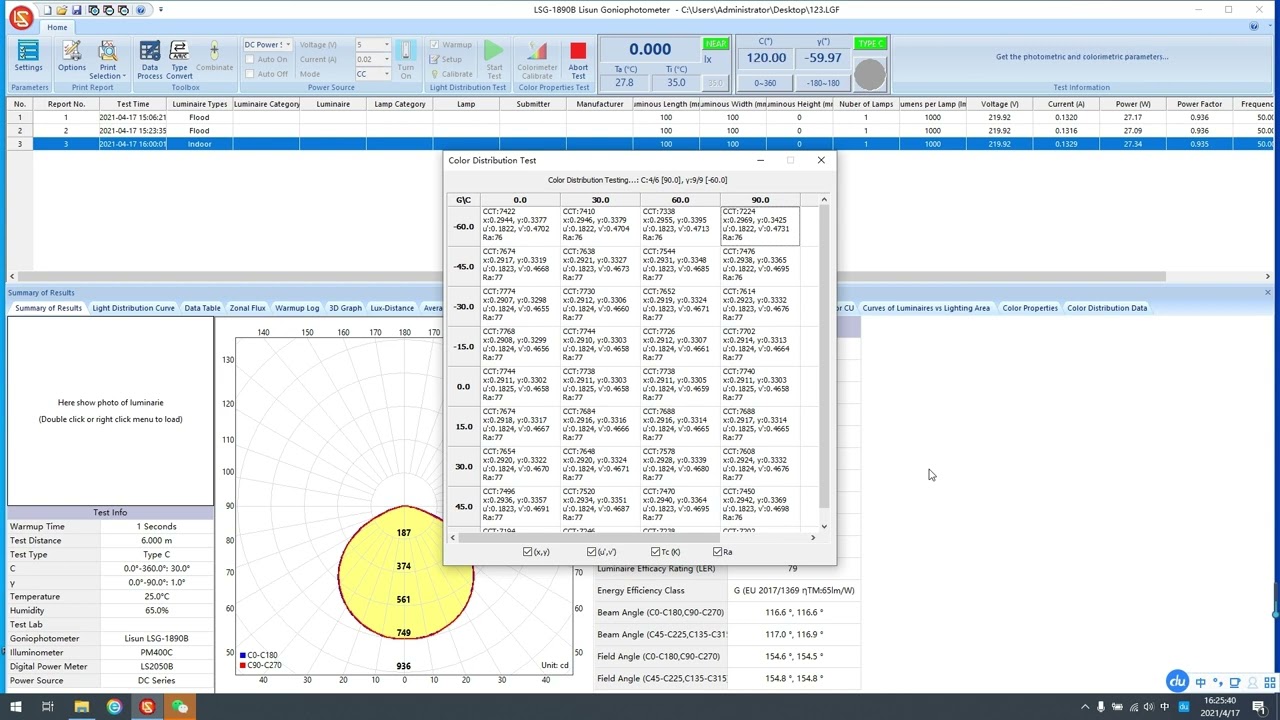Viewport: 1280px width, 720px height.
Task: Open the Settings parameters tool
Action: [28, 57]
